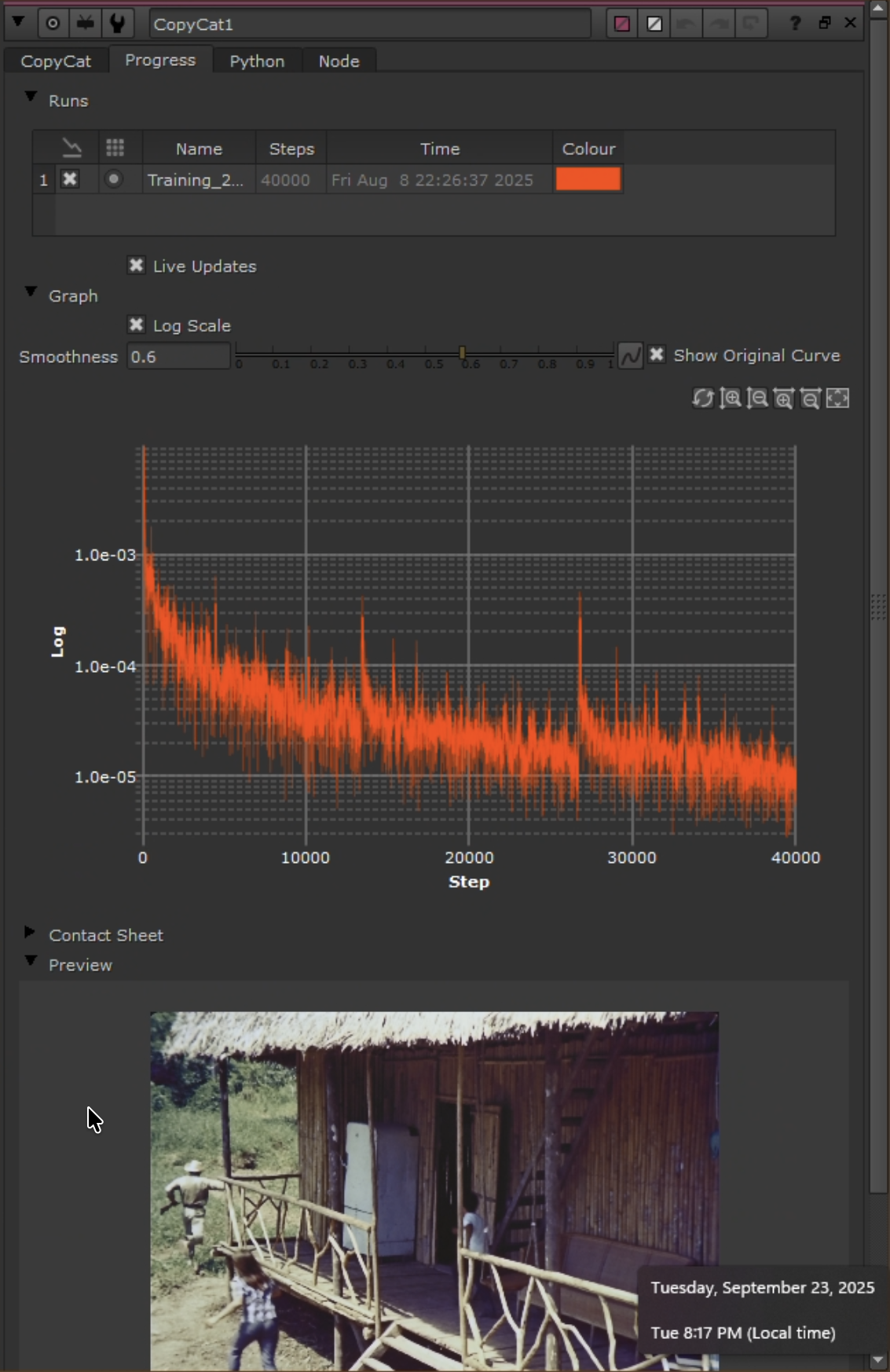Viewport: 890px width, 1372px height.
Task: Edit the CopyCat1 node name field
Action: pyautogui.click(x=370, y=24)
